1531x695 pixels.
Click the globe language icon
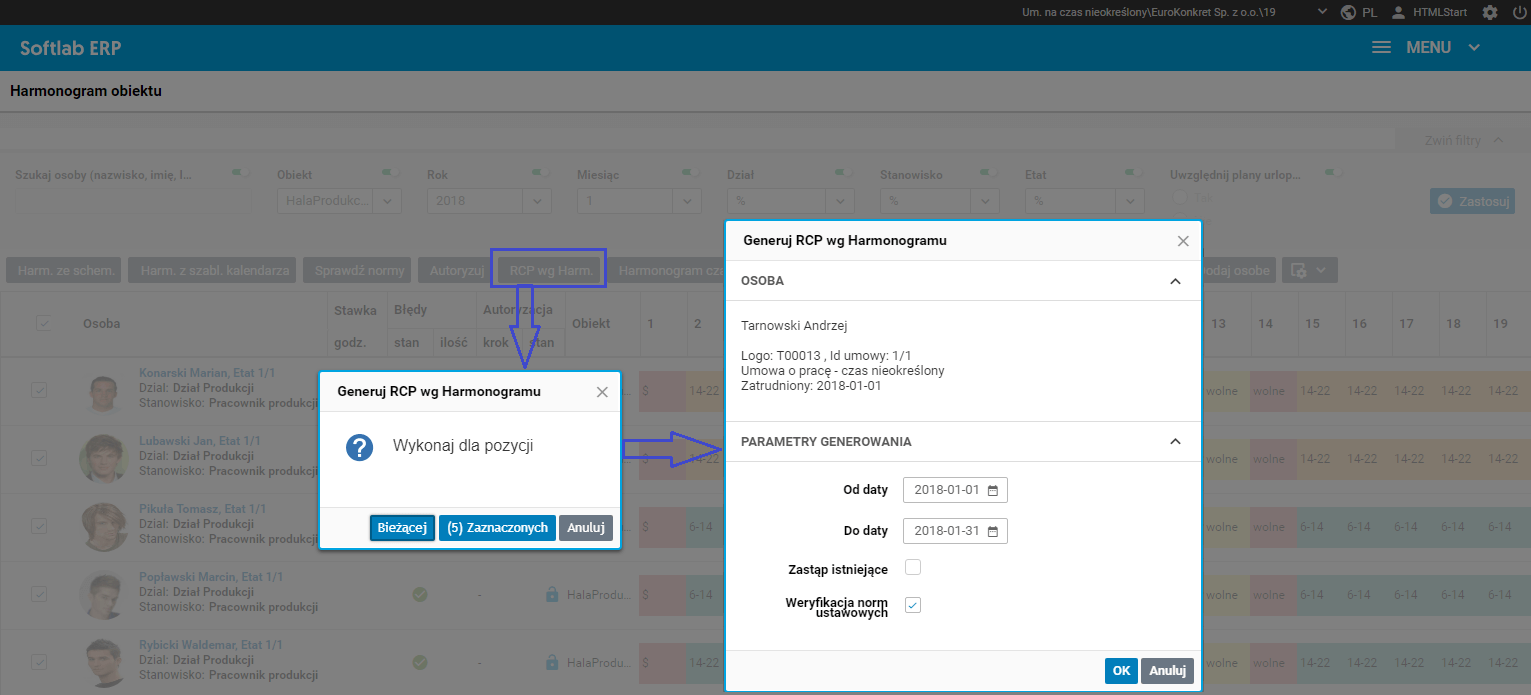(1348, 12)
